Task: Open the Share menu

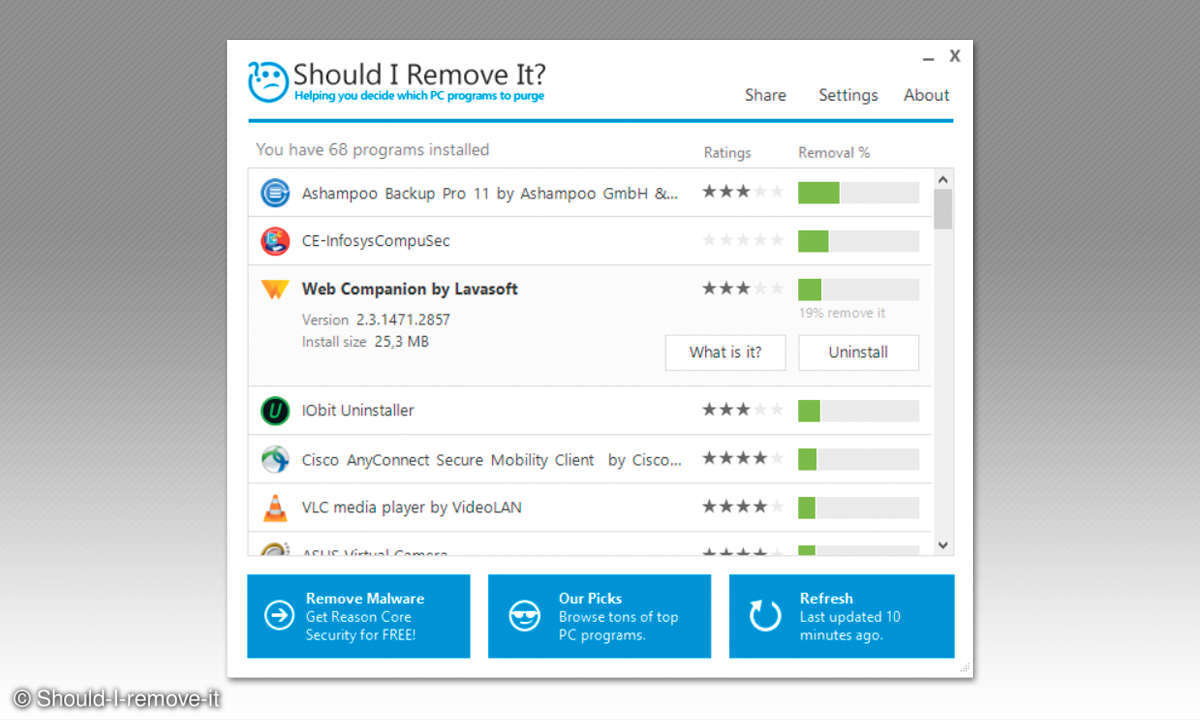Action: 765,95
